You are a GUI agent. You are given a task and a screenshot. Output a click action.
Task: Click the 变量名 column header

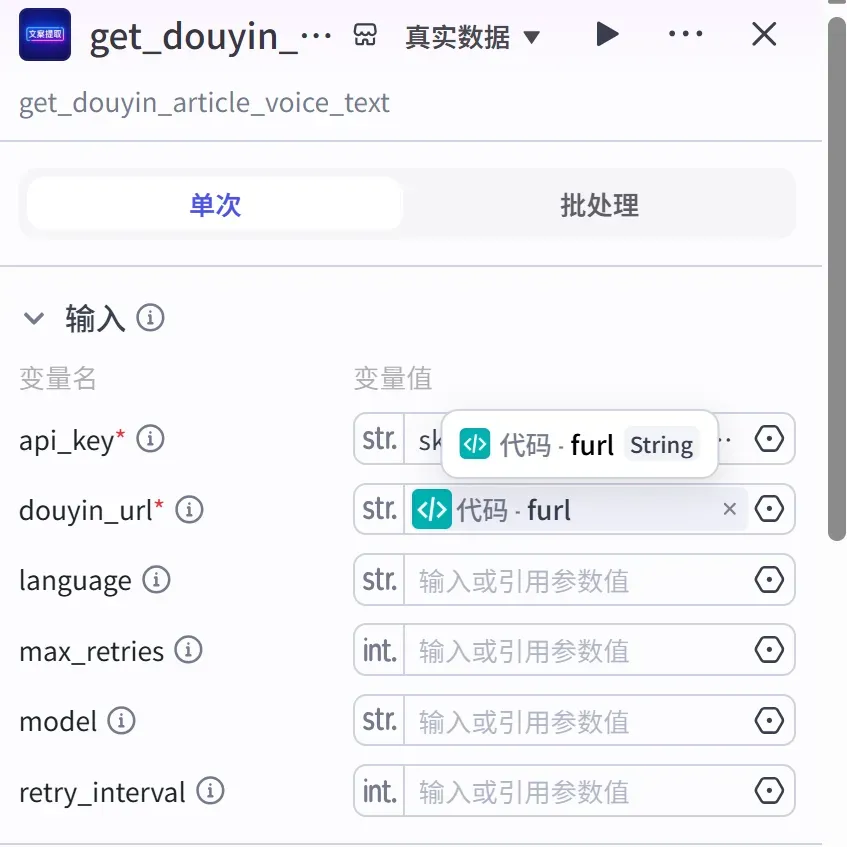click(x=58, y=378)
